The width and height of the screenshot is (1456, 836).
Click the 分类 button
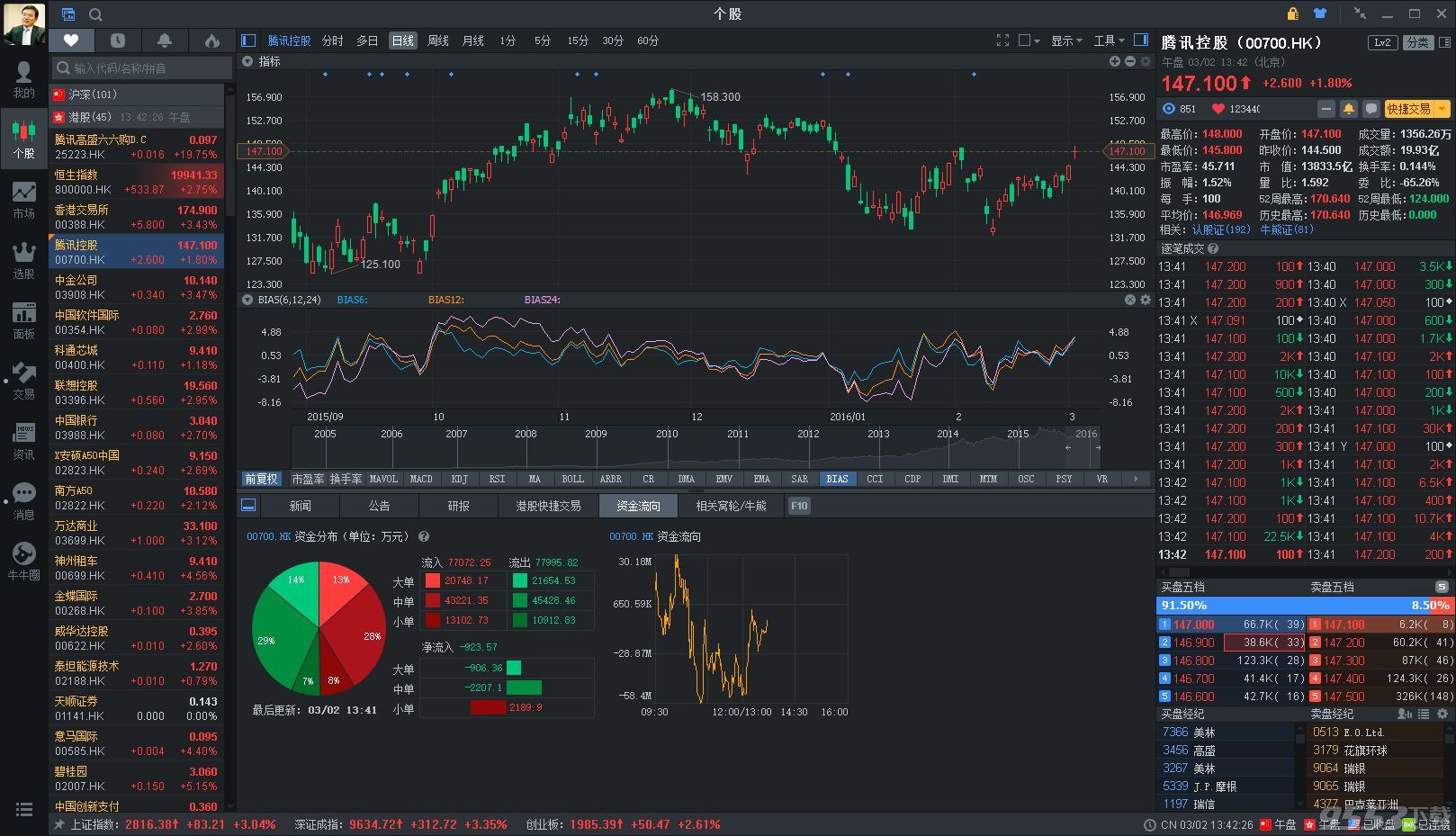[x=1417, y=42]
